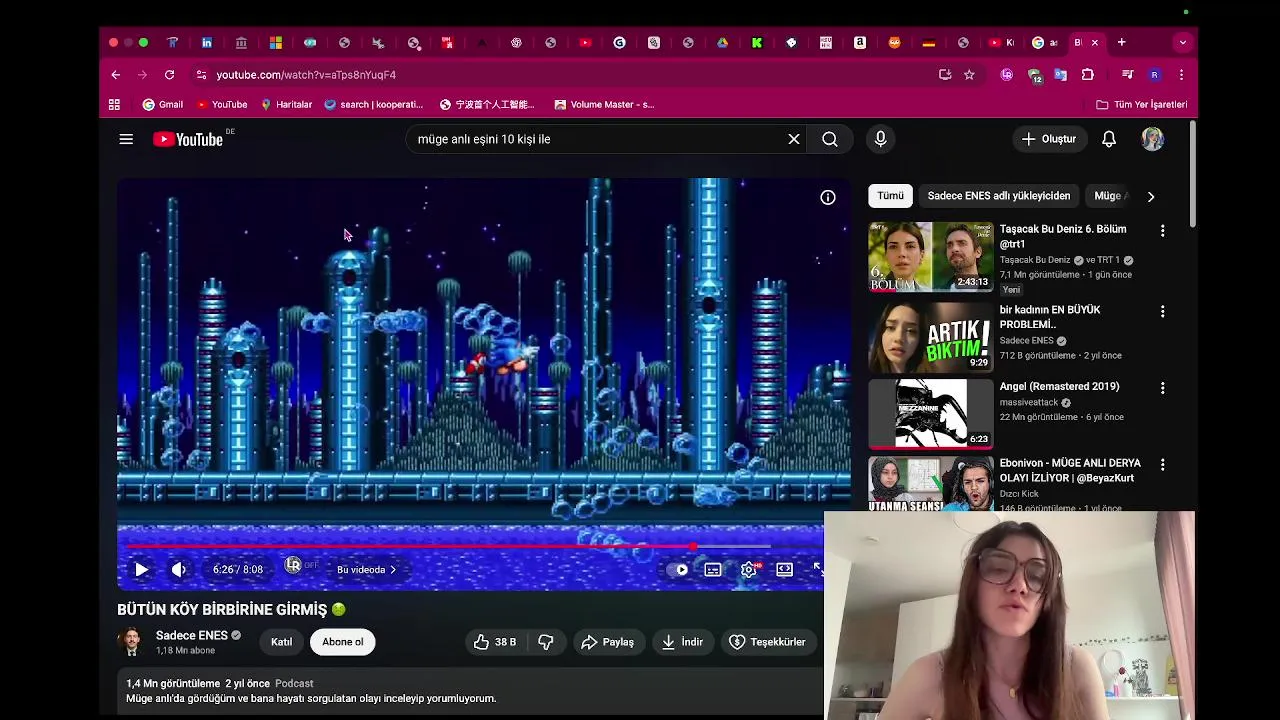Play the video
The image size is (1280, 720).
pyautogui.click(x=141, y=570)
